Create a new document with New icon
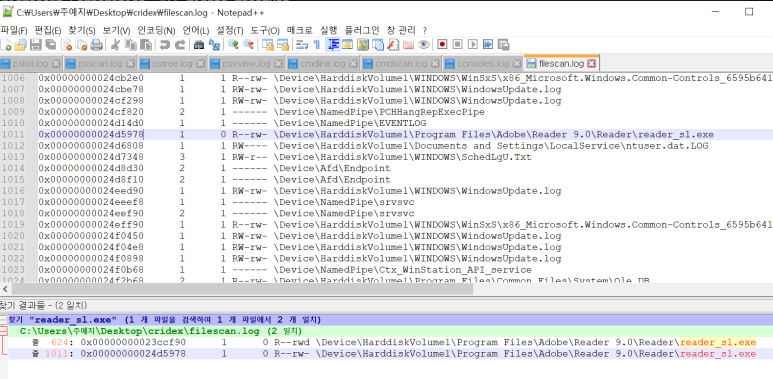Screen dimensions: 773x379 pos(6,45)
